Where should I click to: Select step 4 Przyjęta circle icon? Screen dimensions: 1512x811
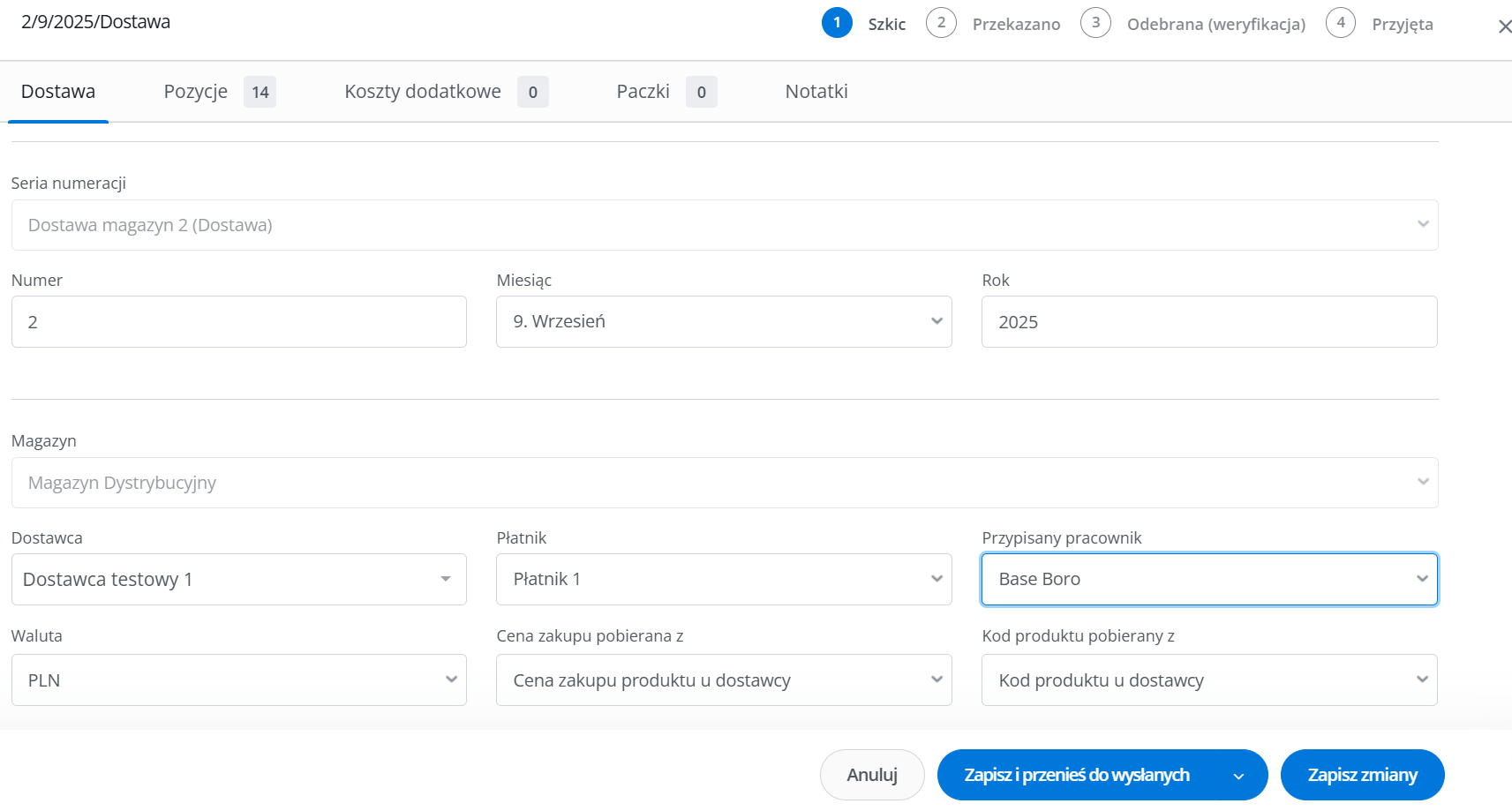pos(1340,23)
